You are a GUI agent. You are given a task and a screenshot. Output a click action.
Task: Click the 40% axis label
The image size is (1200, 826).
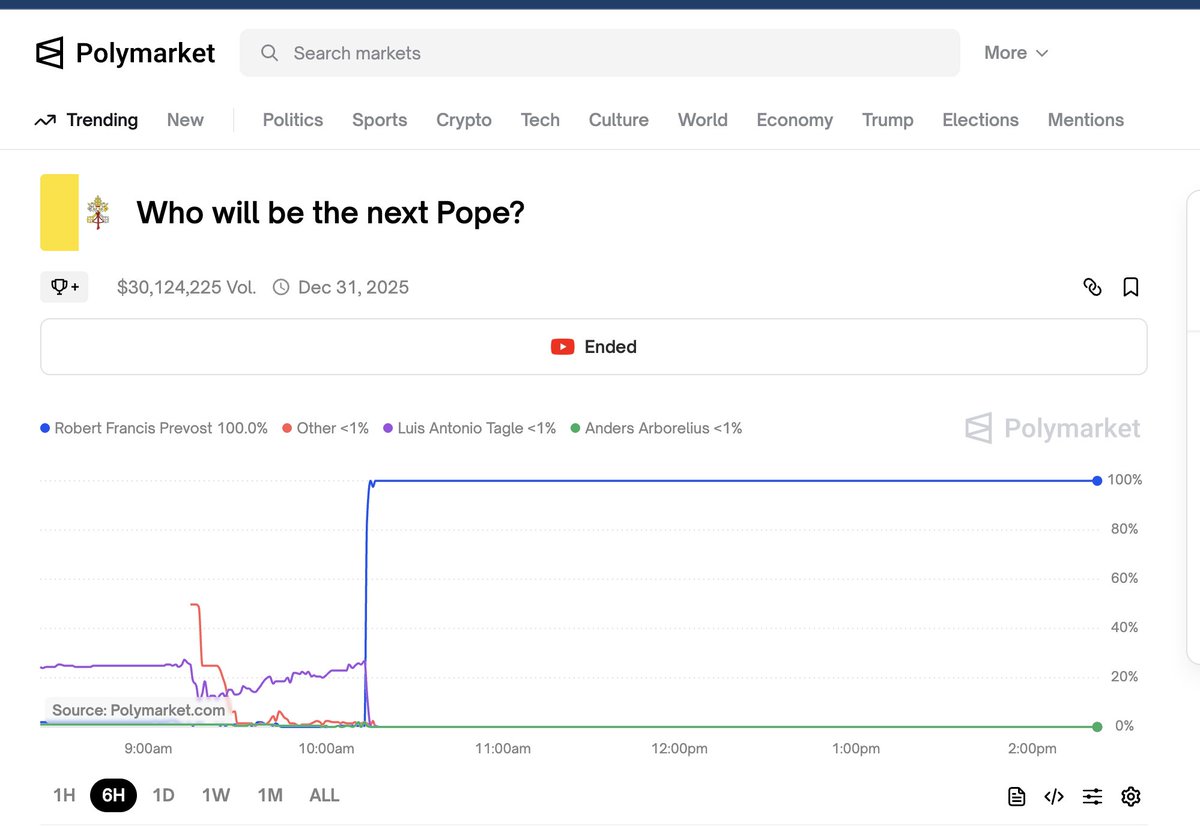pyautogui.click(x=1124, y=627)
